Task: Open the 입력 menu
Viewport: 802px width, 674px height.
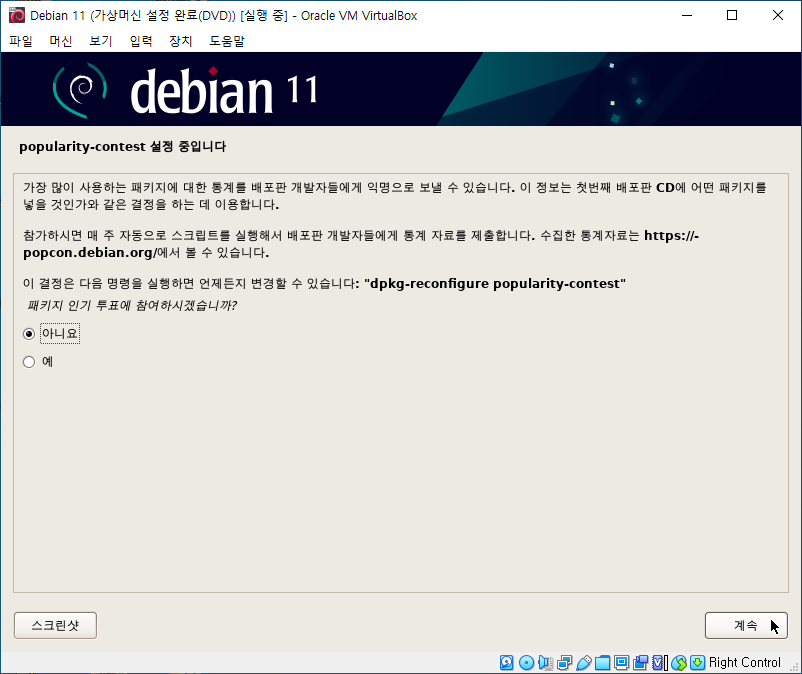Action: [141, 41]
